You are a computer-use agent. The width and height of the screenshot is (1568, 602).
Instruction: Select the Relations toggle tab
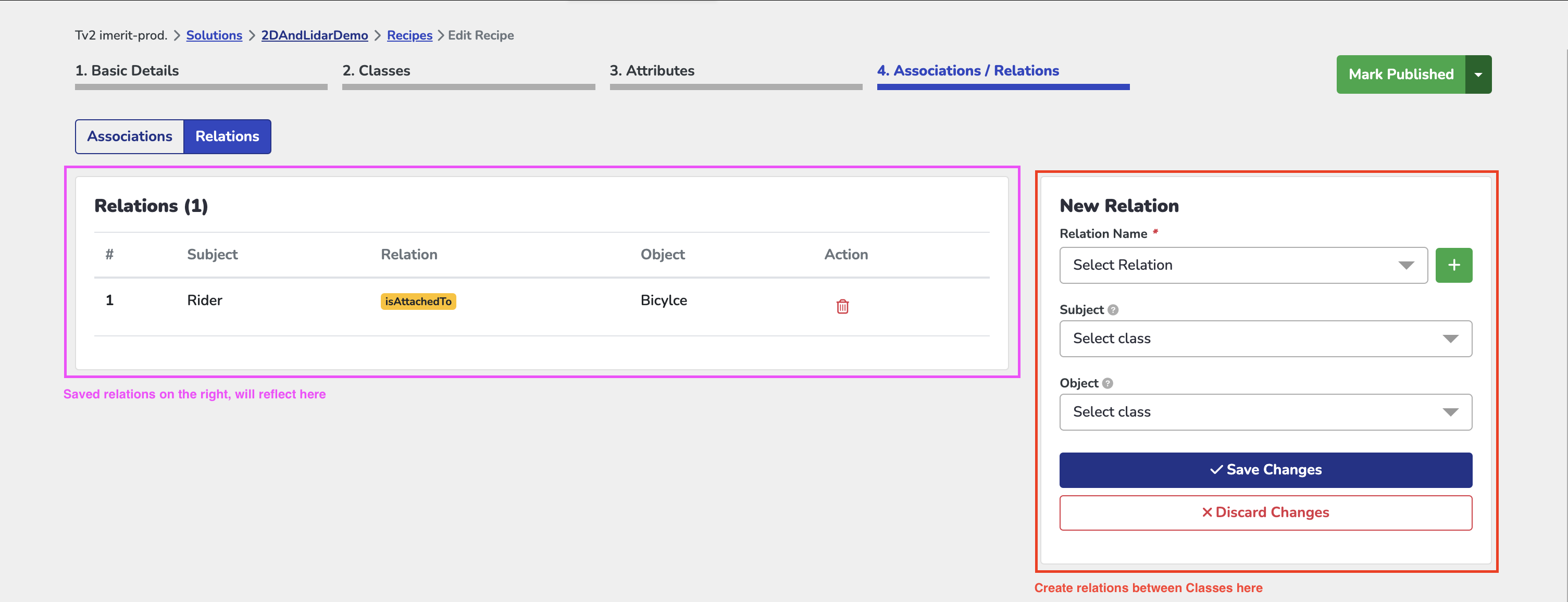pyautogui.click(x=227, y=136)
